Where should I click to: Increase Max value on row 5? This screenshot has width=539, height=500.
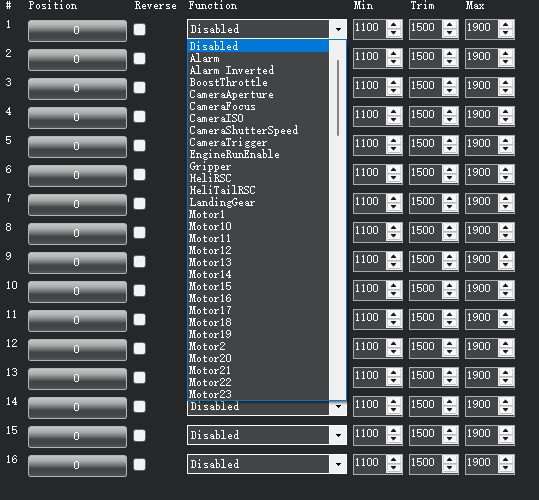click(x=506, y=141)
